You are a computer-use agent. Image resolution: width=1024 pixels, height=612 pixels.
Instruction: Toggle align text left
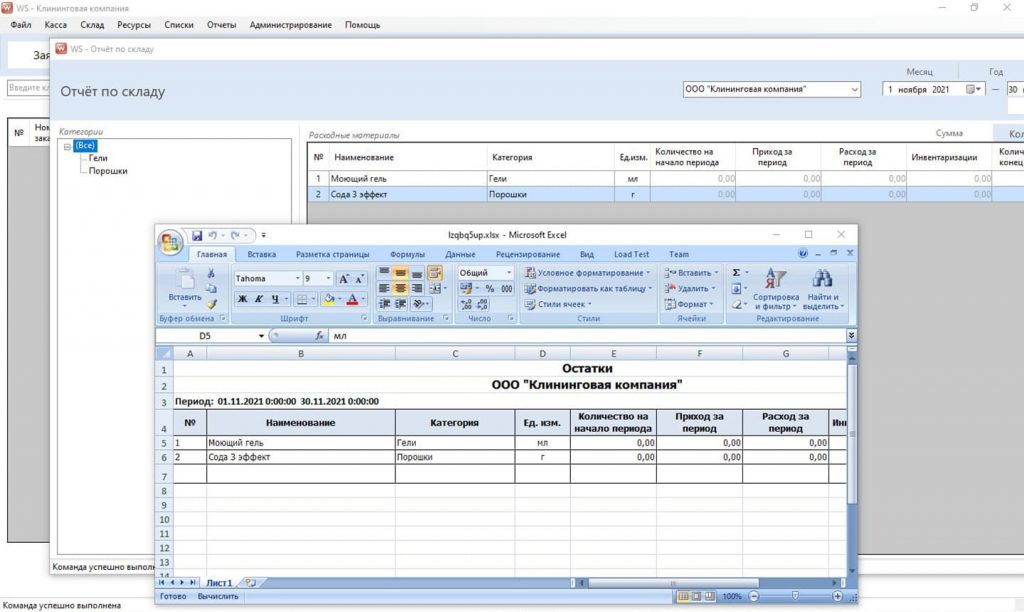(385, 288)
